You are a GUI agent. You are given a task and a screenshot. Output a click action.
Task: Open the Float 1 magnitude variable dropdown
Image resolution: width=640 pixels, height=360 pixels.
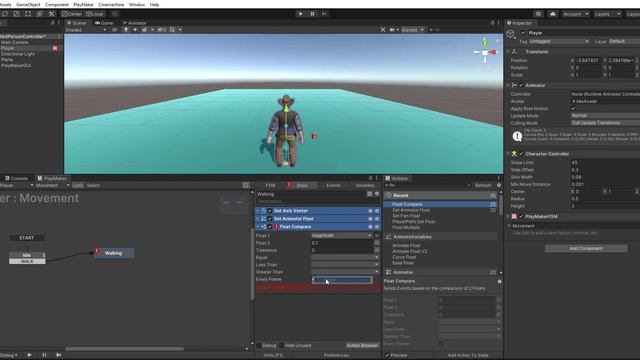click(342, 236)
